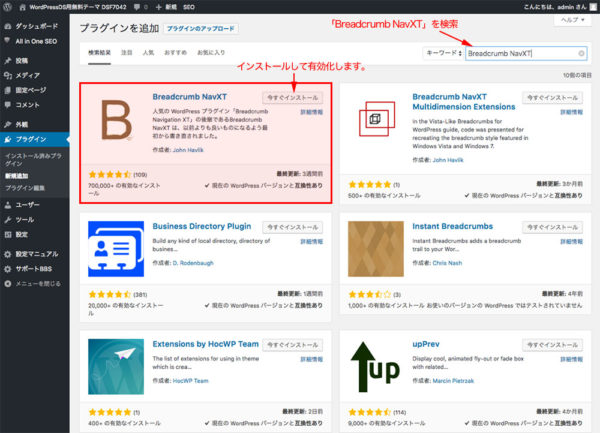Click the Plugins (プラグイン) plug icon
This screenshot has height=433, width=600.
pyautogui.click(x=8, y=139)
